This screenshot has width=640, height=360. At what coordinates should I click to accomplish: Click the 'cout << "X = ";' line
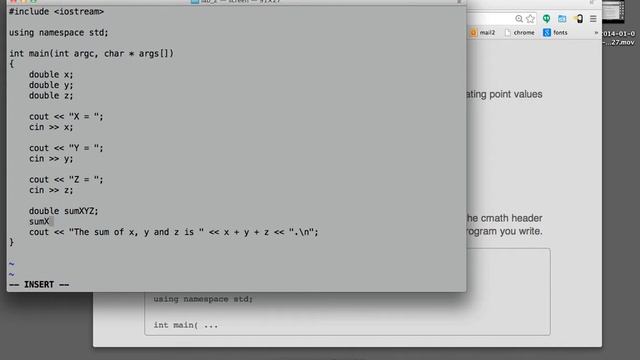point(66,117)
